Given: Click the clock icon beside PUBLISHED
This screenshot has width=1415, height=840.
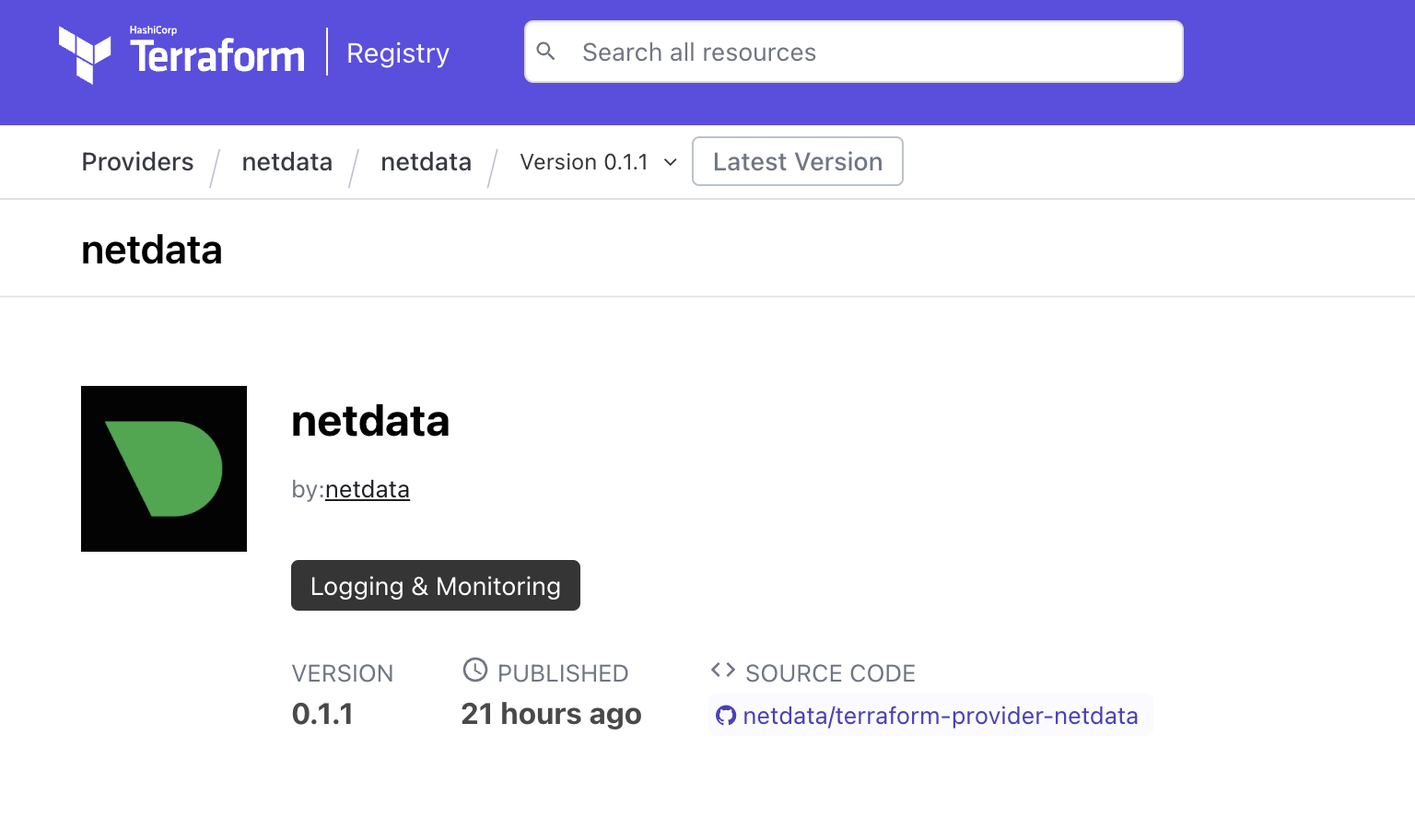Looking at the screenshot, I should tap(474, 671).
